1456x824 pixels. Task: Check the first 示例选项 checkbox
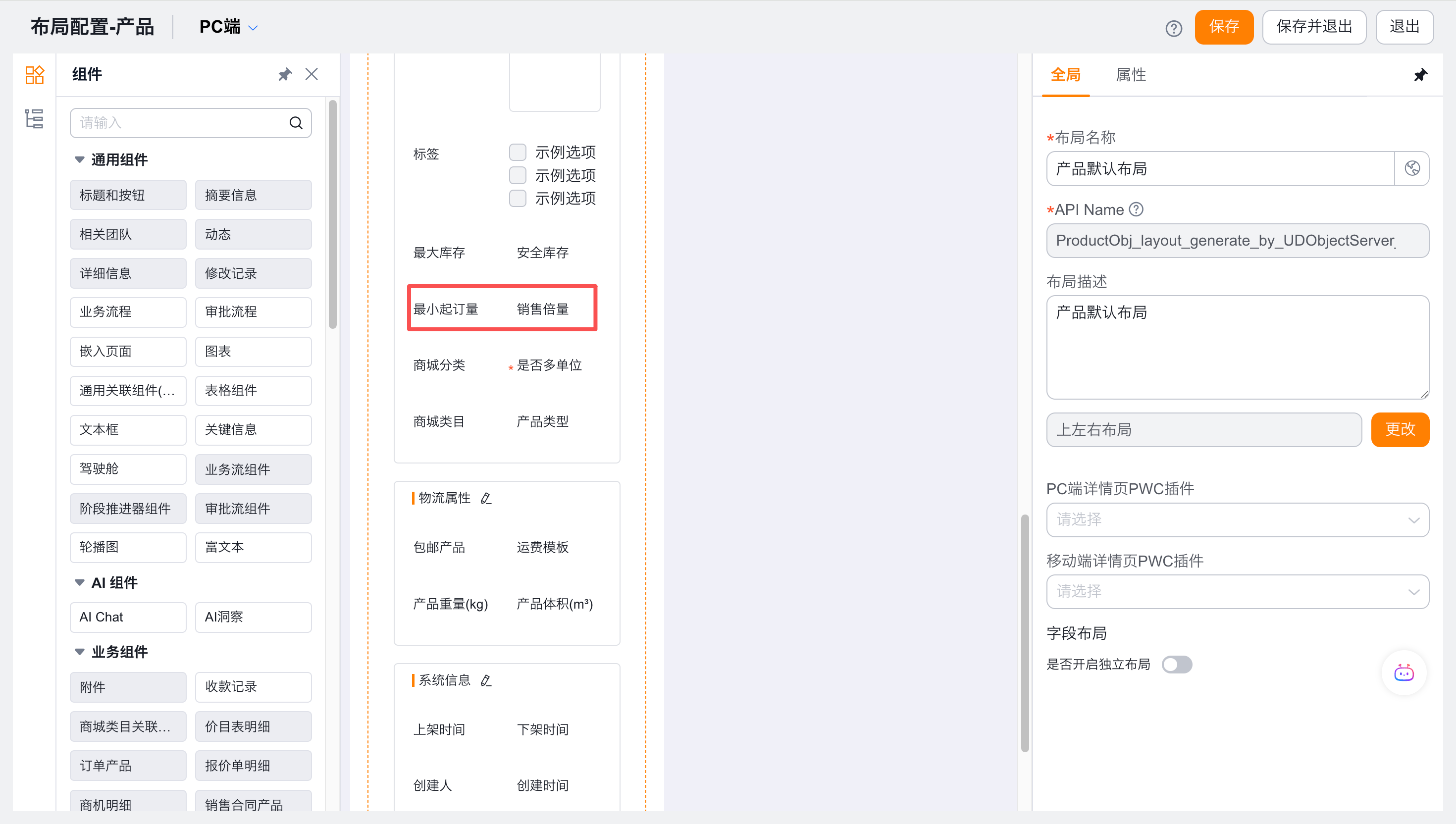point(518,152)
